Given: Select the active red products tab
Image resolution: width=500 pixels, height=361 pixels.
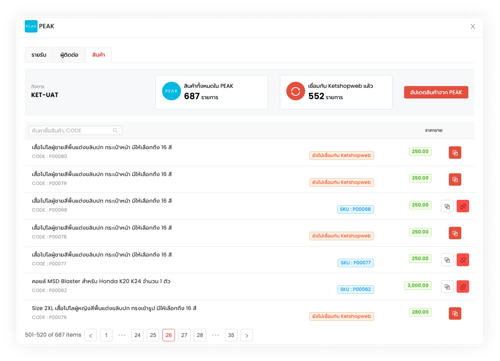Looking at the screenshot, I should point(98,55).
